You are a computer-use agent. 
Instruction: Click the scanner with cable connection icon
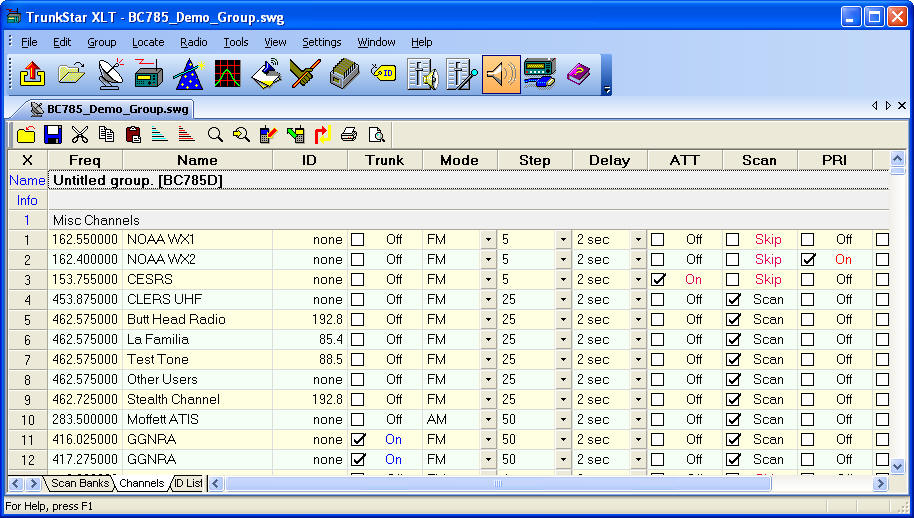(540, 74)
